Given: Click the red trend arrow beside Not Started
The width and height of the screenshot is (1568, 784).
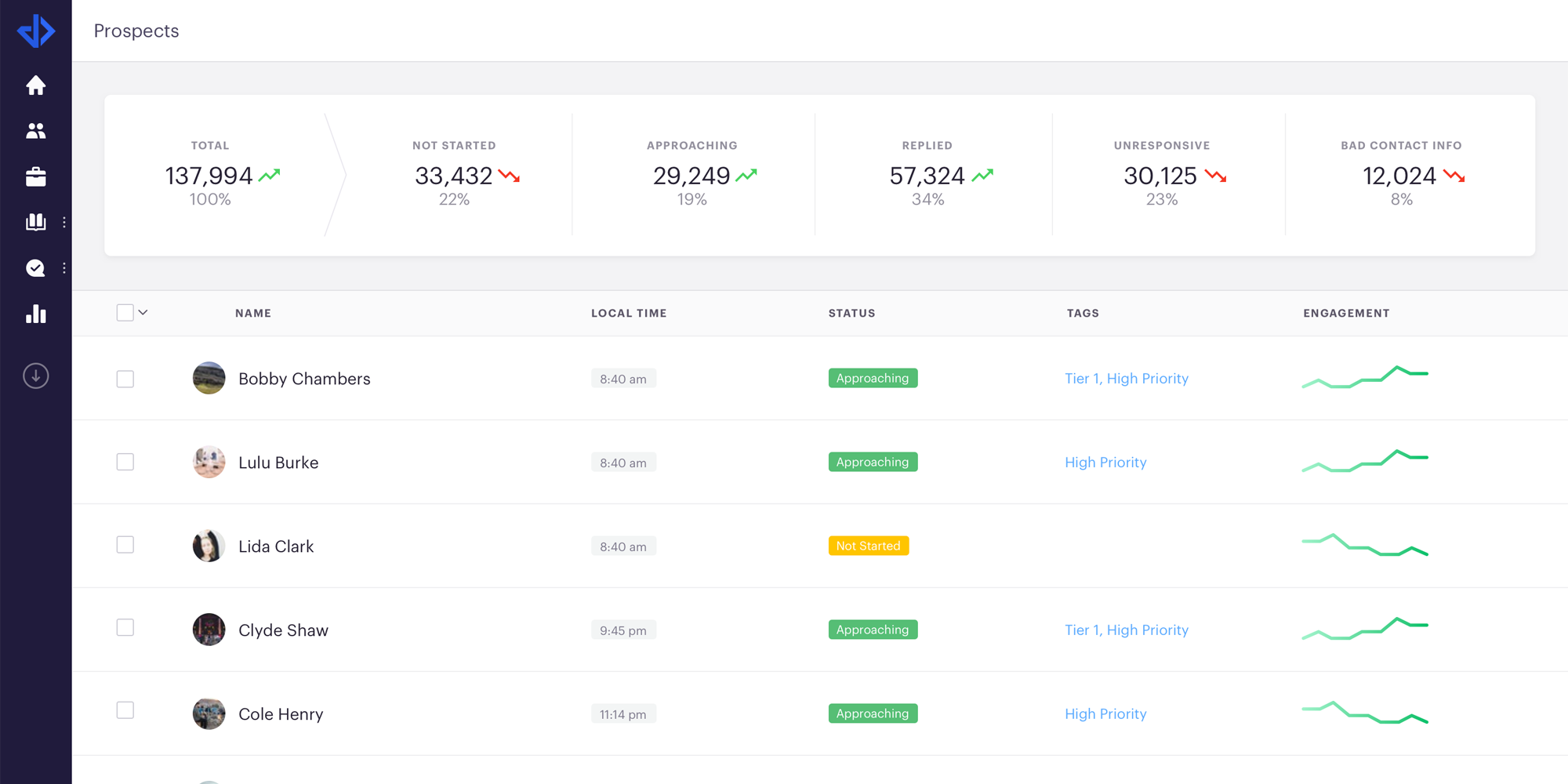Looking at the screenshot, I should [510, 176].
